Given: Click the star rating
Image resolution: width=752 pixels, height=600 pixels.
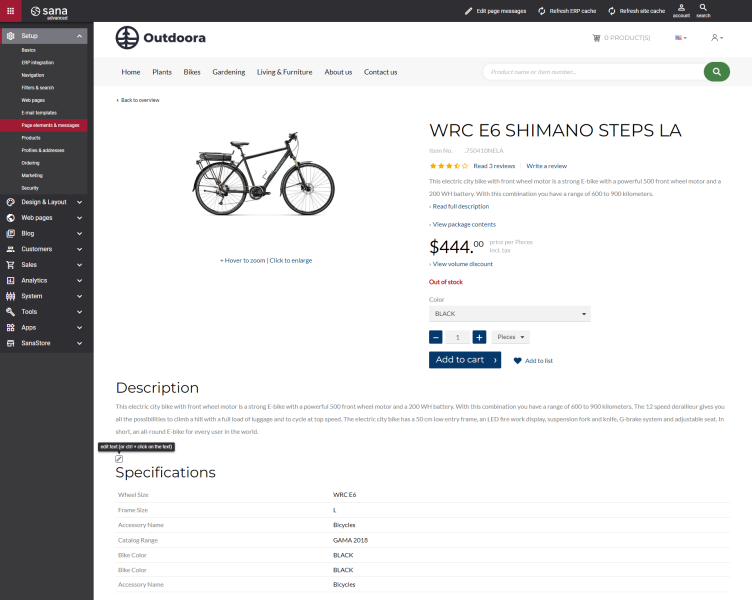Looking at the screenshot, I should (x=448, y=166).
